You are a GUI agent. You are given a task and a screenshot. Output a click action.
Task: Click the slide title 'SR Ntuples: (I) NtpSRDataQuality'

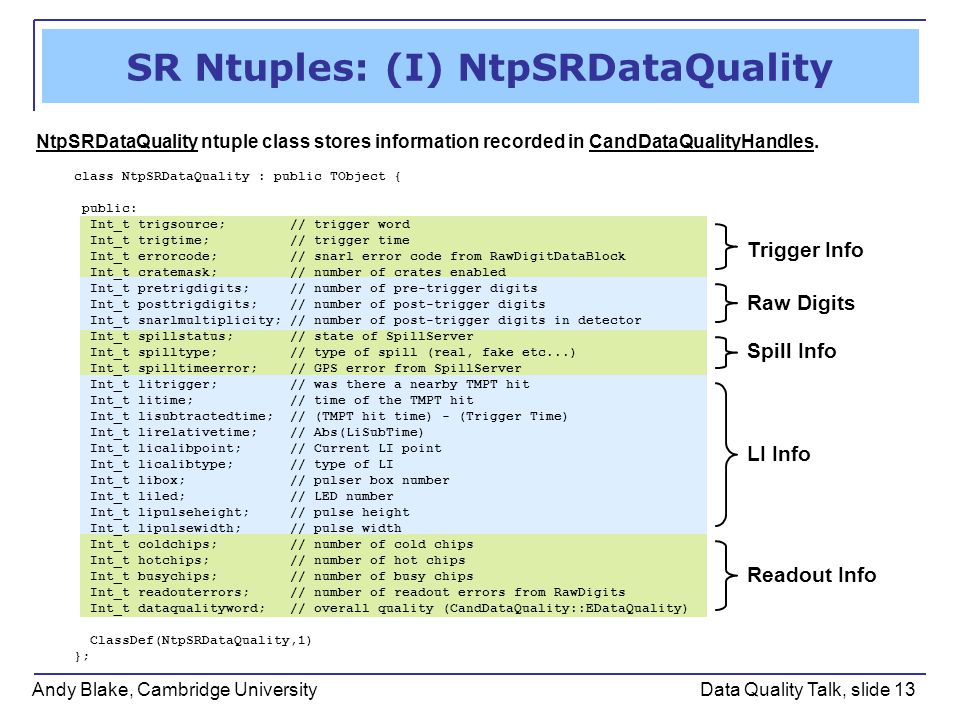(x=479, y=68)
